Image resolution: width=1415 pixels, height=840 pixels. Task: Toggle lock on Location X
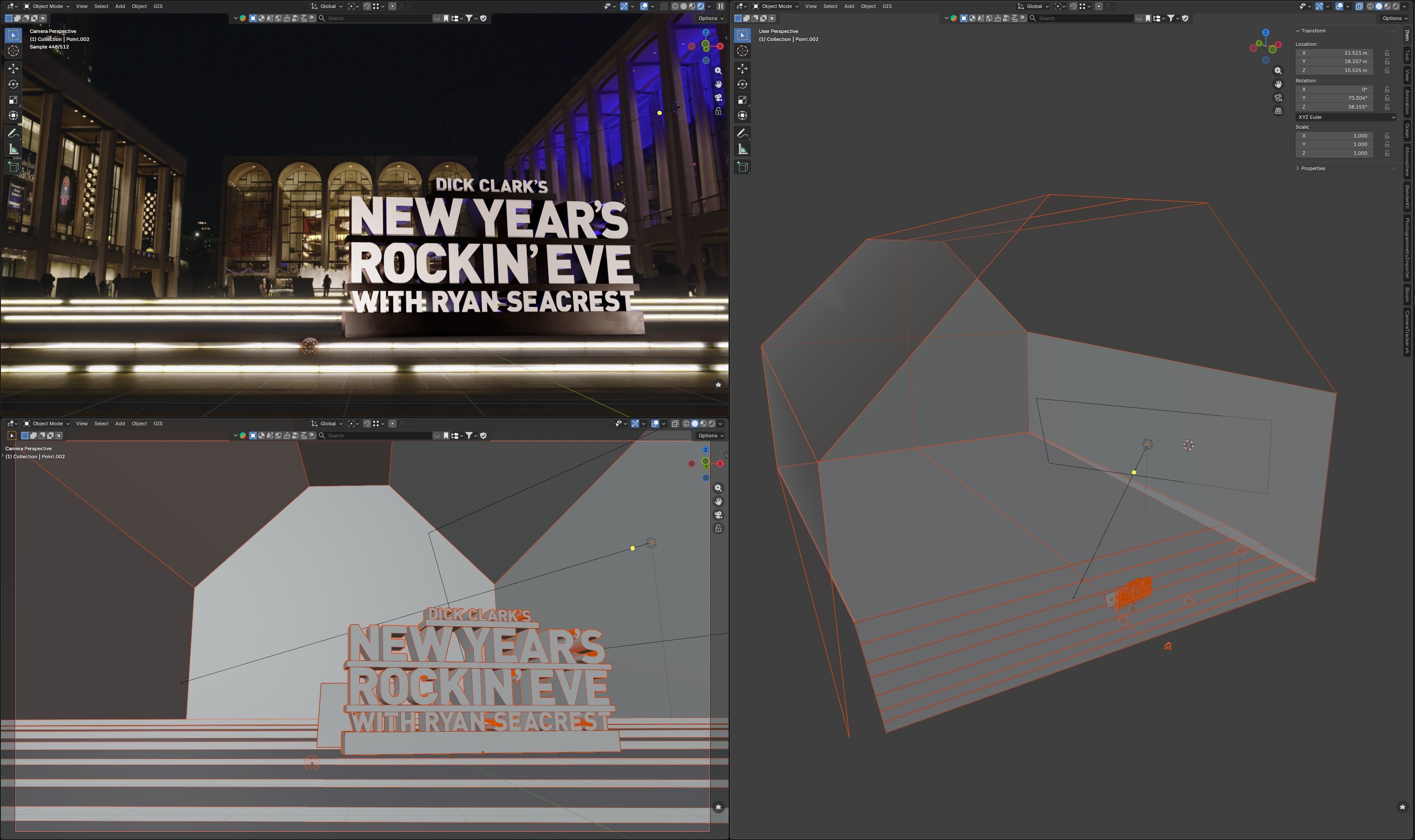click(x=1386, y=53)
